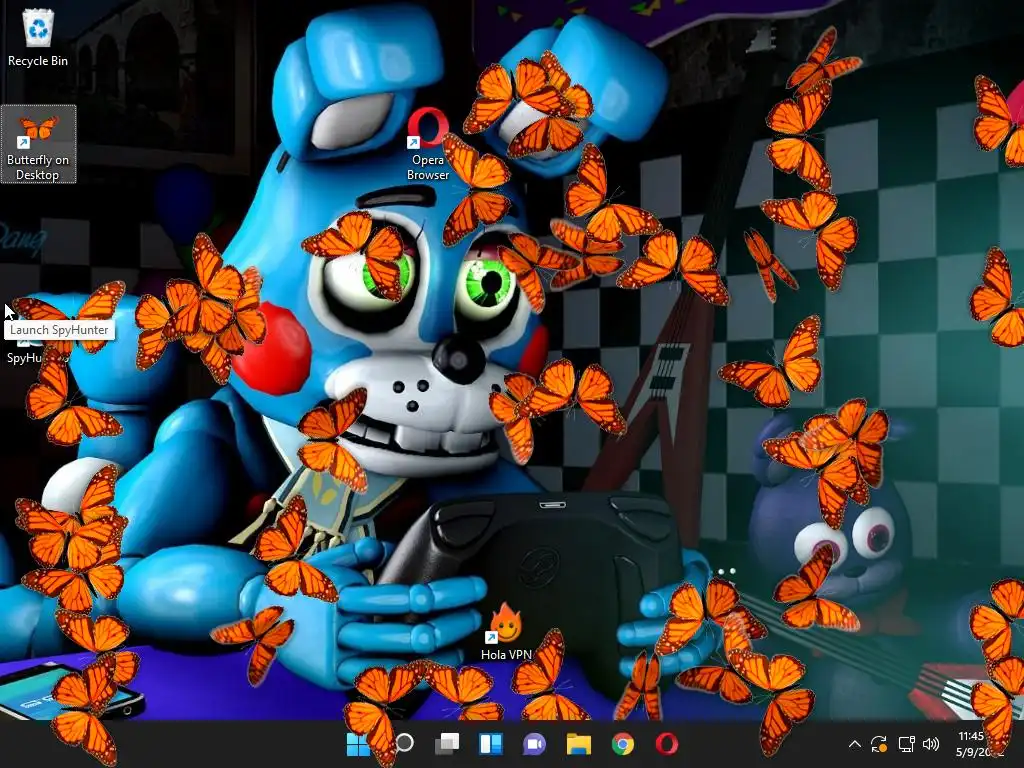
Task: Select the Butterfly on Desktop shortcut
Action: pos(38,144)
